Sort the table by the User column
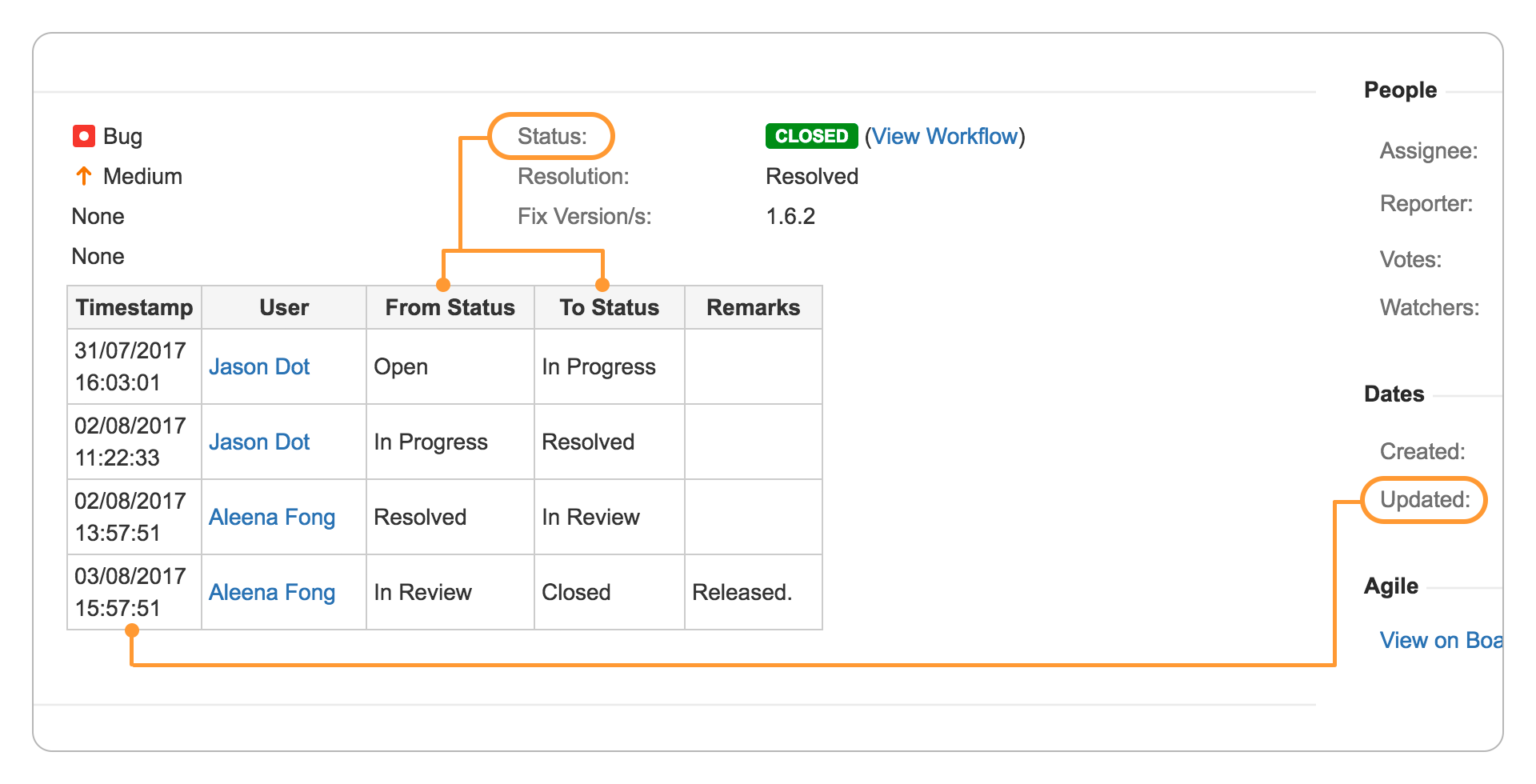 pyautogui.click(x=284, y=307)
